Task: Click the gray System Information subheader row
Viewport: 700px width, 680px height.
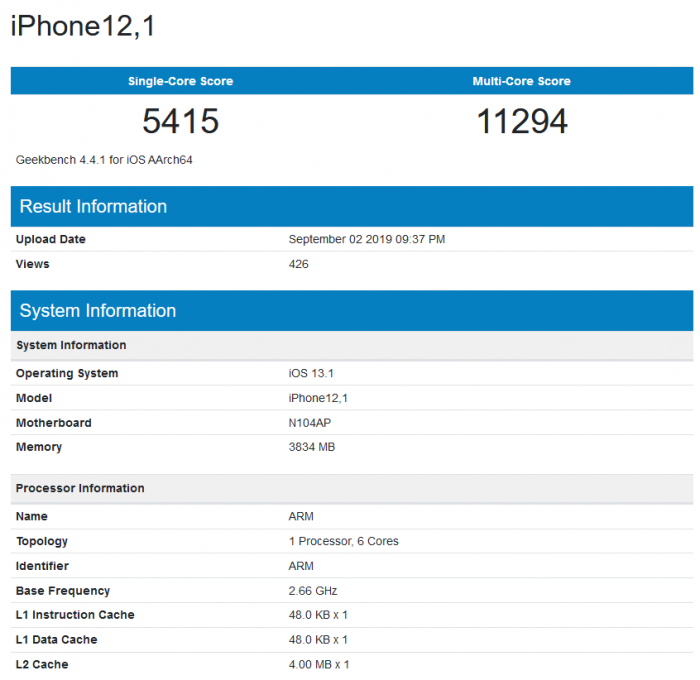Action: coord(352,345)
